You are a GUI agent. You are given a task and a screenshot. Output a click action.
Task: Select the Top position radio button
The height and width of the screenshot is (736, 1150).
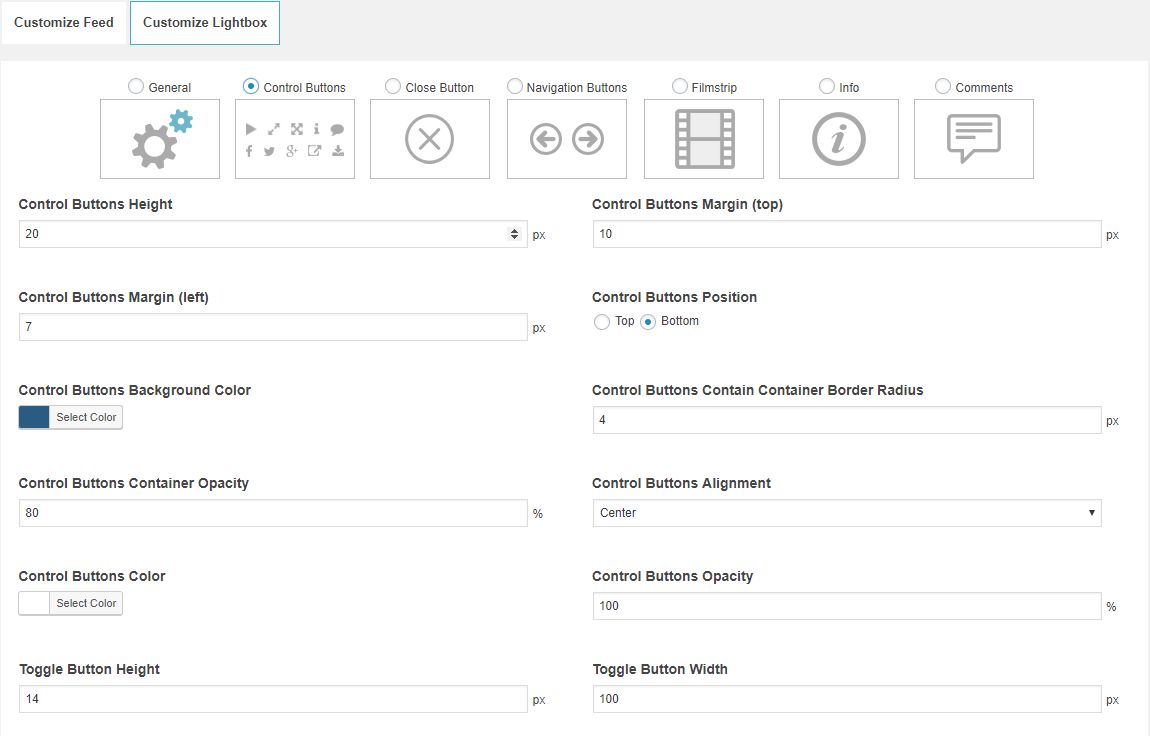[x=602, y=322]
